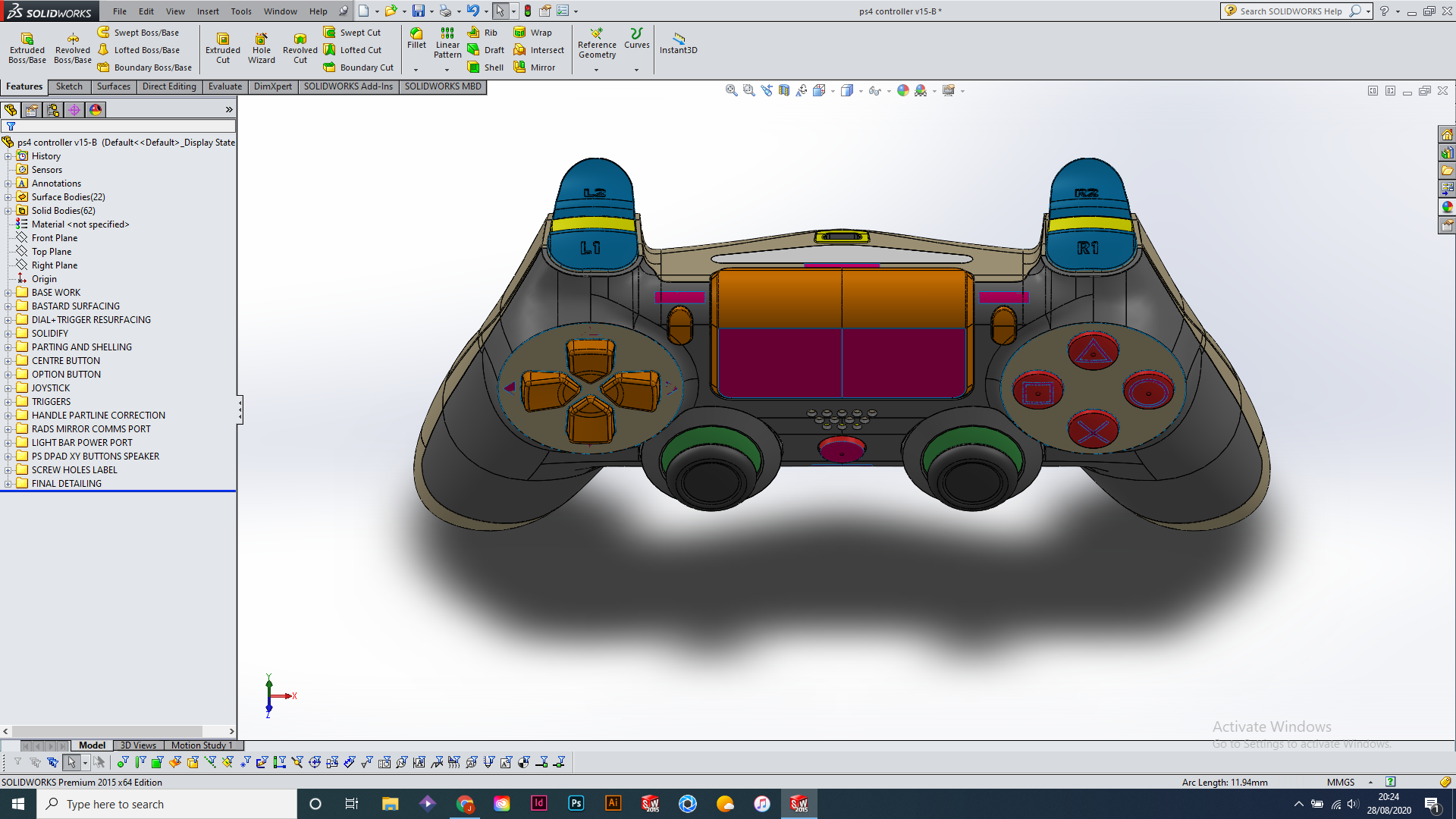This screenshot has width=1456, height=819.
Task: Click Zoom to Fit in view toolbar
Action: (731, 90)
